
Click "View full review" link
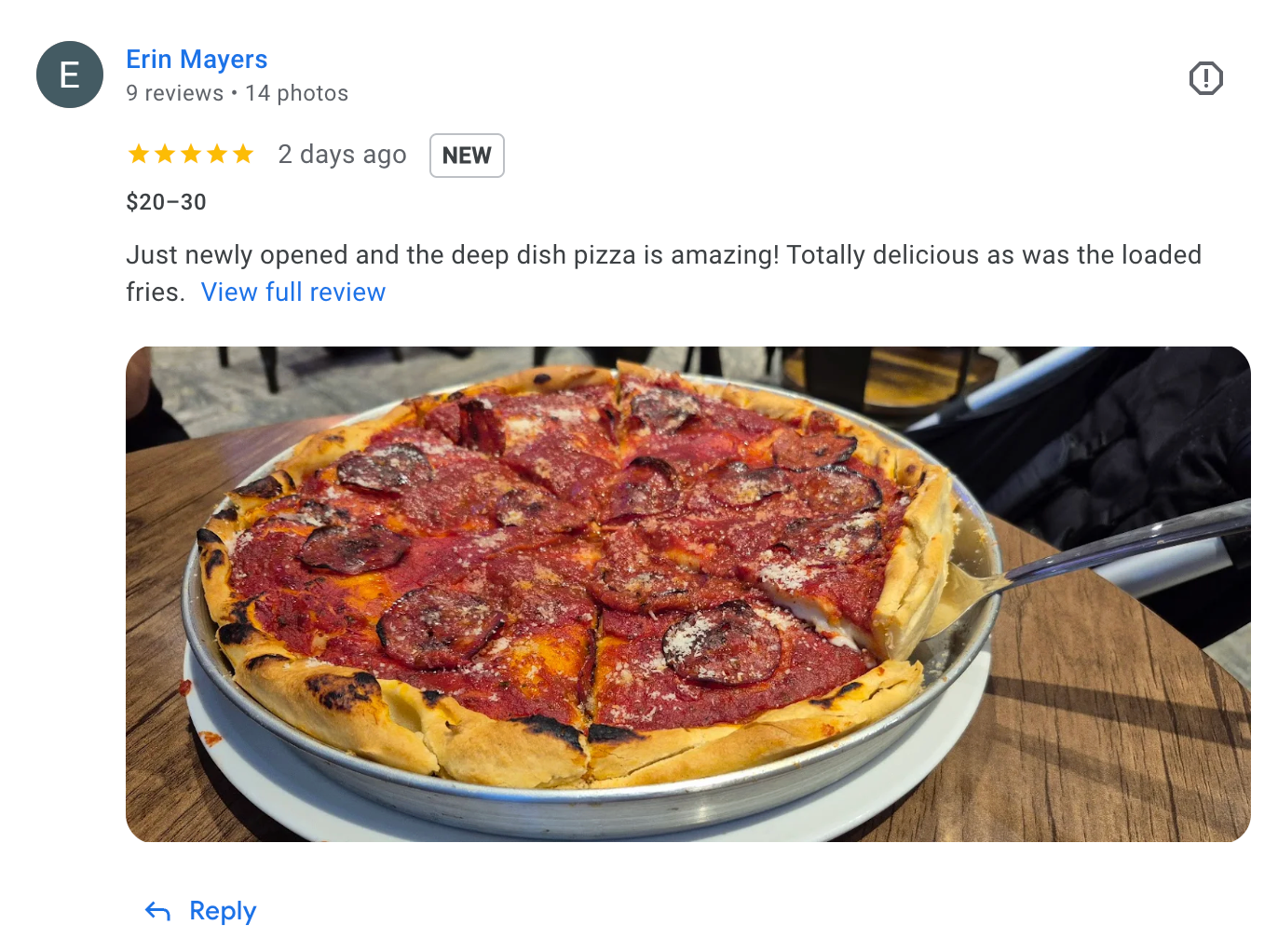tap(293, 292)
